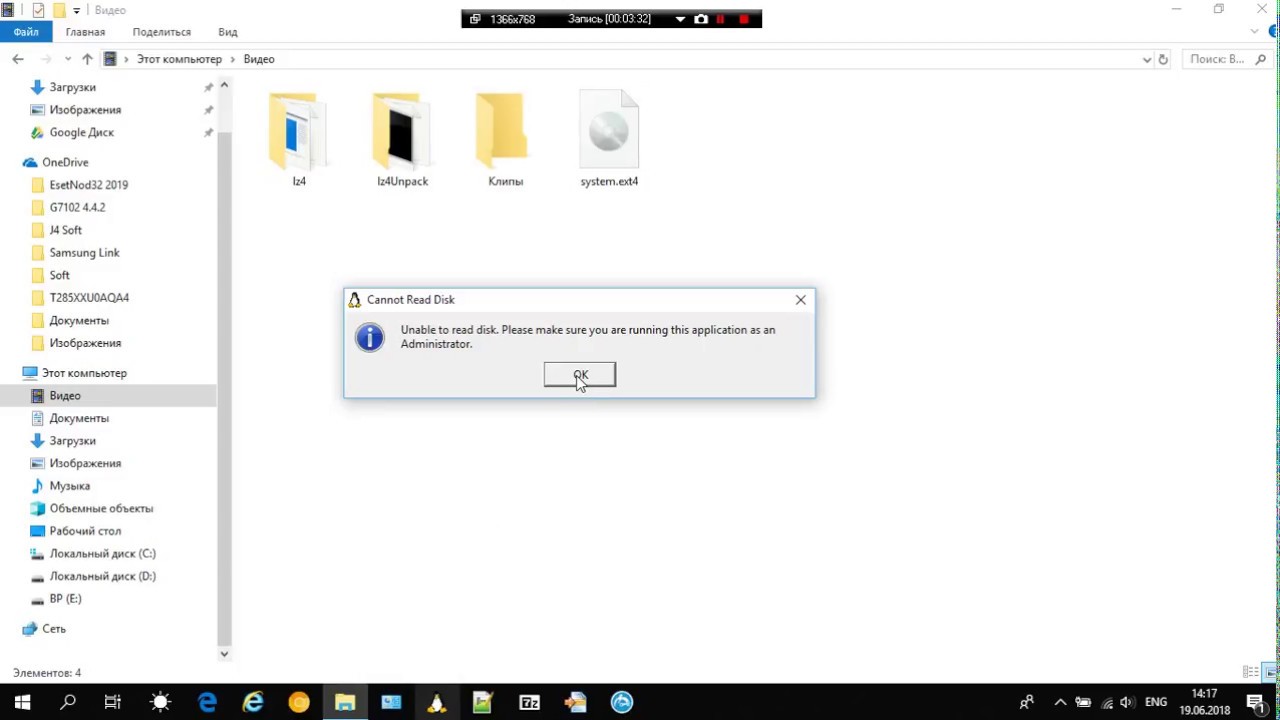Open Объемные объекты in sidebar
Screen dimensions: 1280x720
point(101,508)
